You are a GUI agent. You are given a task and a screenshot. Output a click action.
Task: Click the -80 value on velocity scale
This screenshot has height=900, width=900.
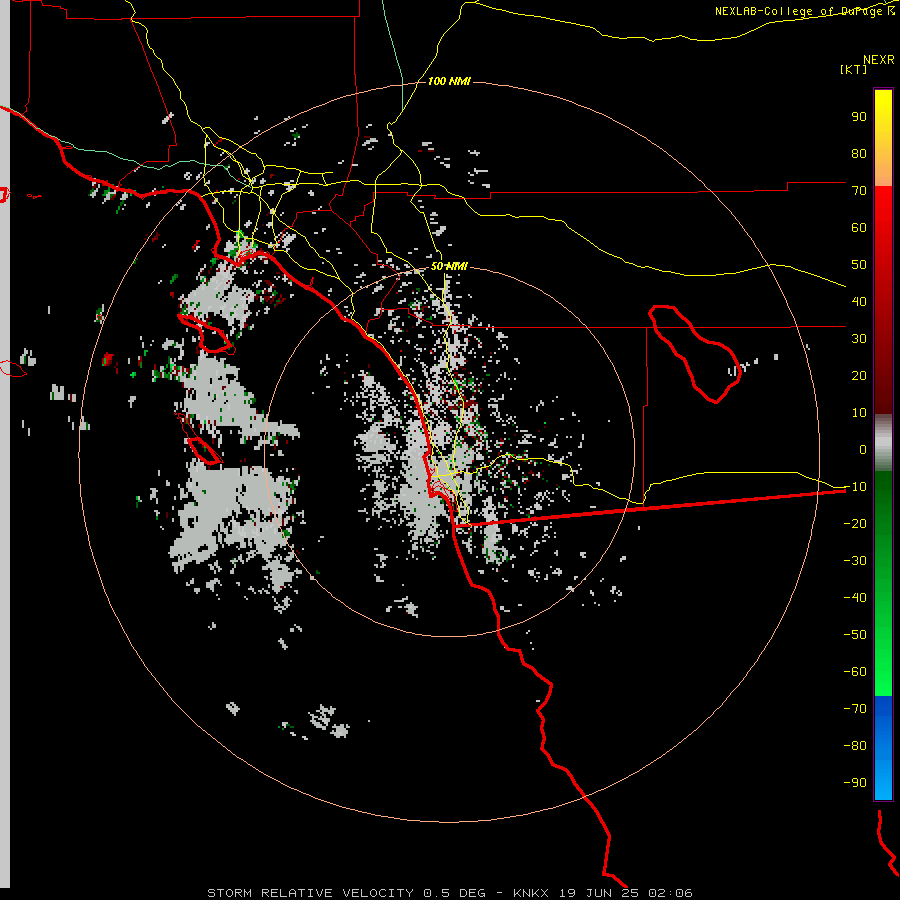click(855, 746)
